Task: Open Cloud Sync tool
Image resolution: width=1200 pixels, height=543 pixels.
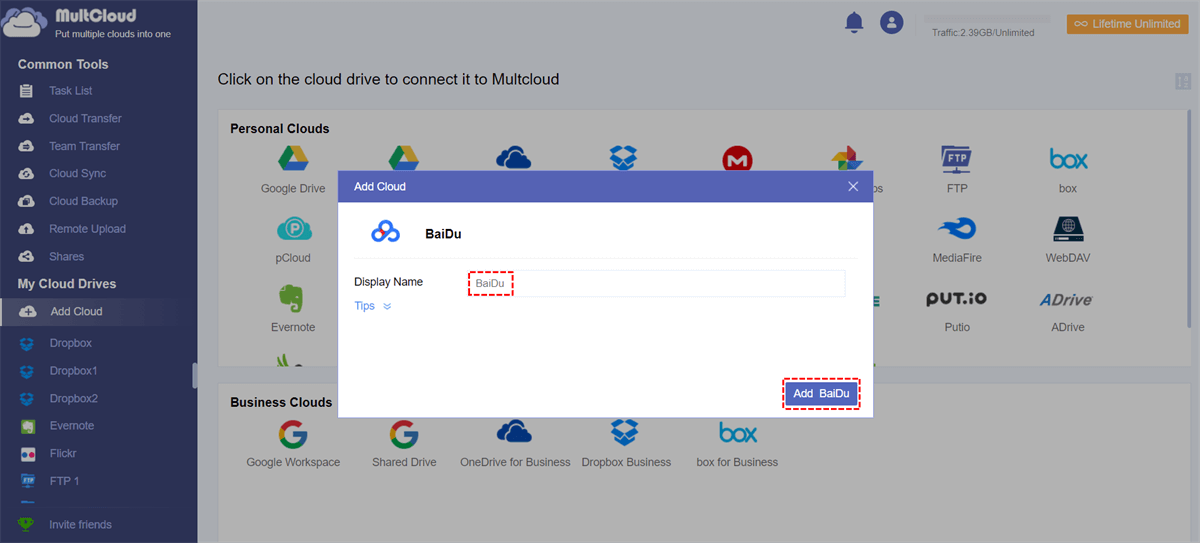Action: (77, 173)
